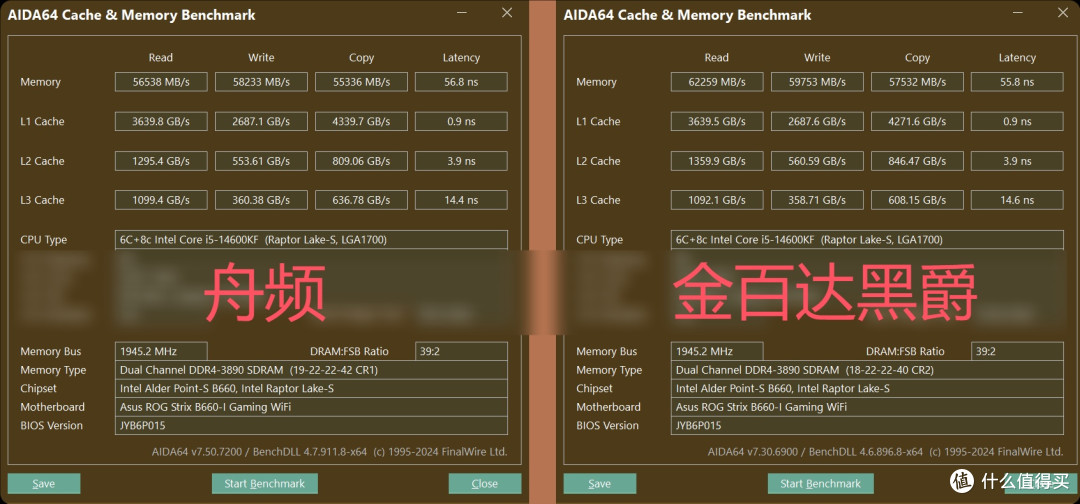This screenshot has width=1080, height=504.
Task: Click the DRAM:FSB Ratio 39:2 field in v7.30.6900 window
Action: (1017, 351)
